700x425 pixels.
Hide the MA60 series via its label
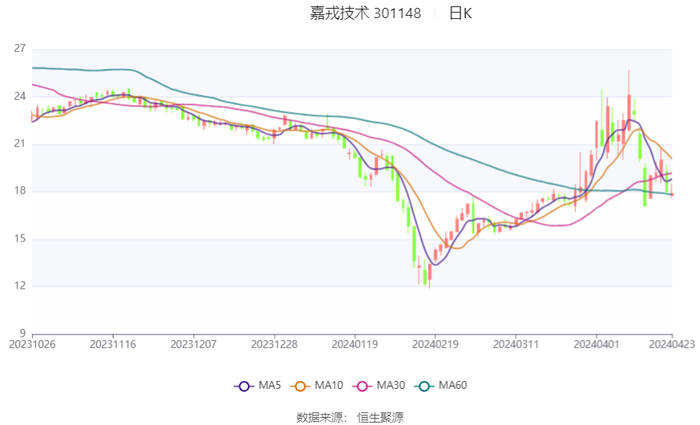[x=453, y=386]
